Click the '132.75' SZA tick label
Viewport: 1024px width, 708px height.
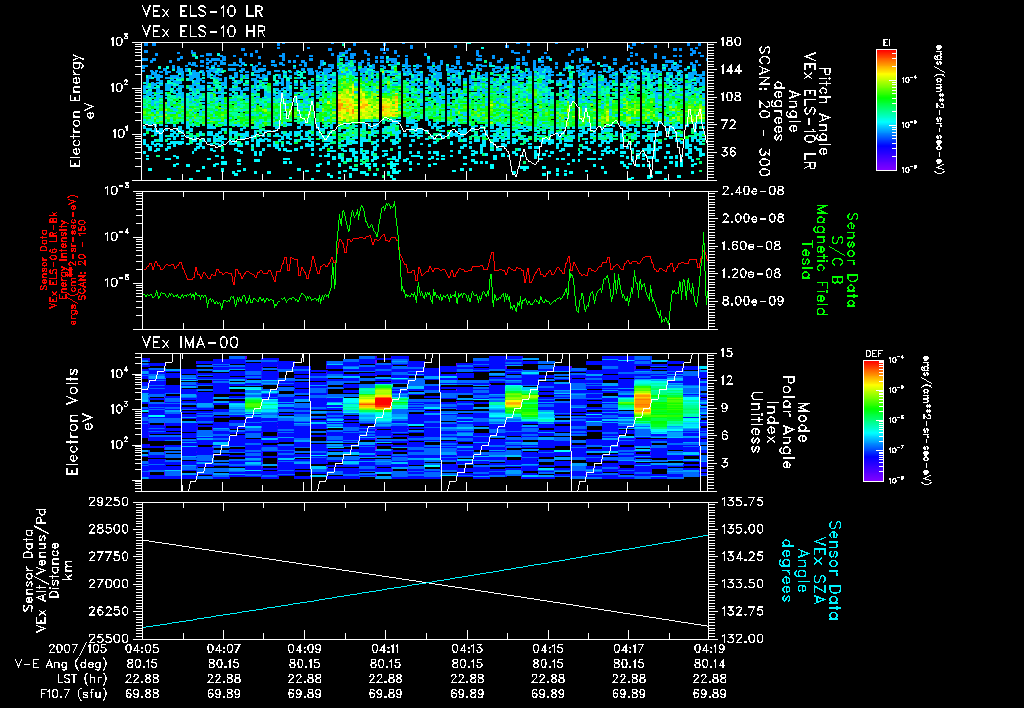point(741,611)
